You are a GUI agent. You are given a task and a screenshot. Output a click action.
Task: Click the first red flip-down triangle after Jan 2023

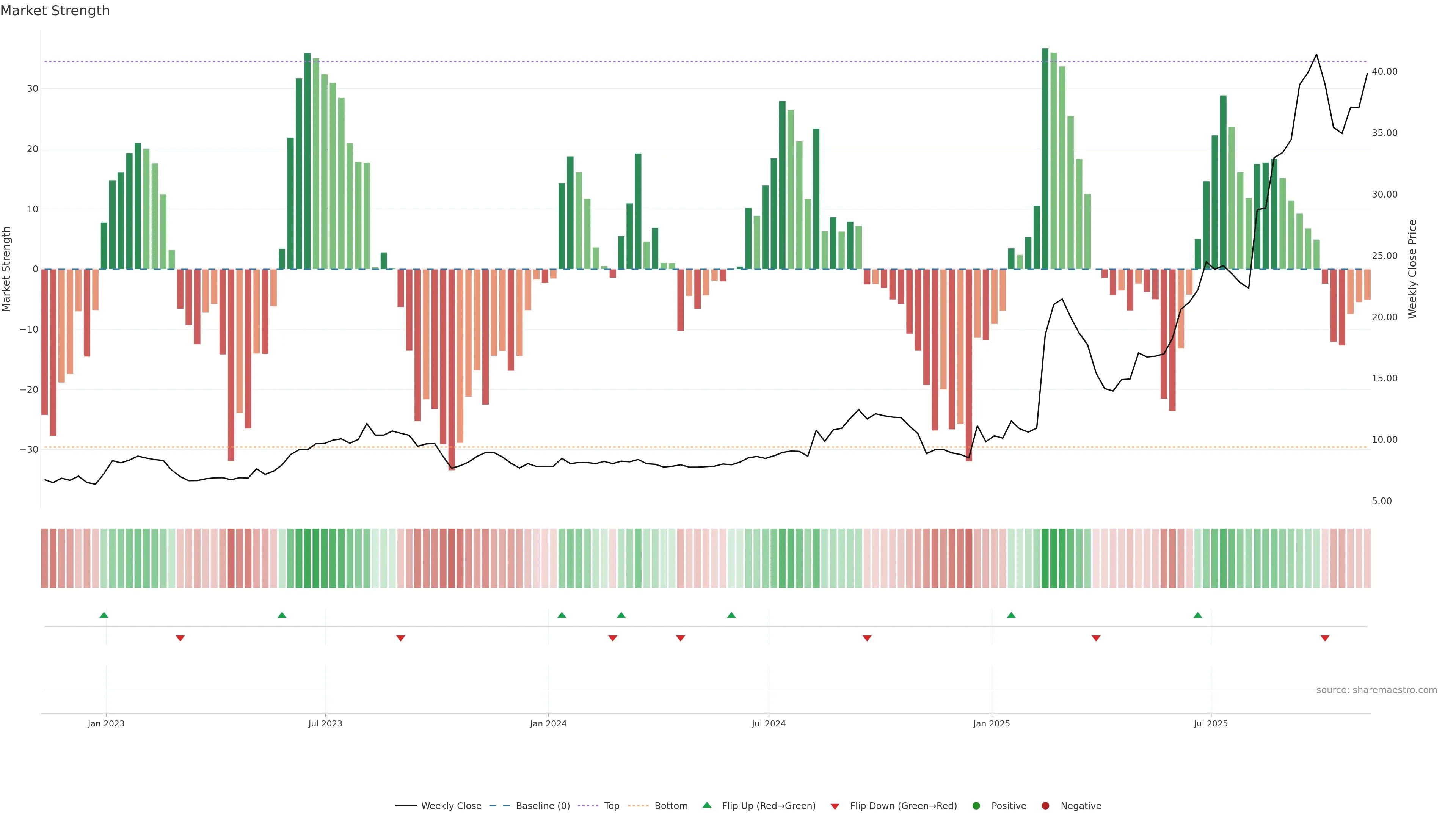coord(180,638)
